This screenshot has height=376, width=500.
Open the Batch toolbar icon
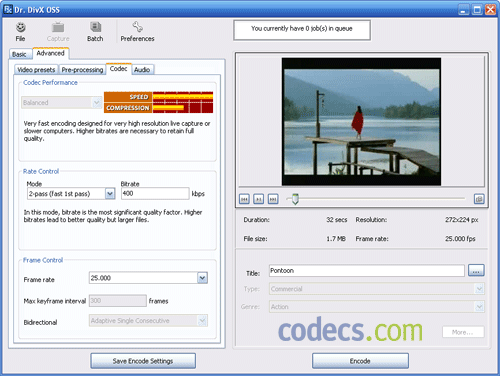click(x=95, y=27)
